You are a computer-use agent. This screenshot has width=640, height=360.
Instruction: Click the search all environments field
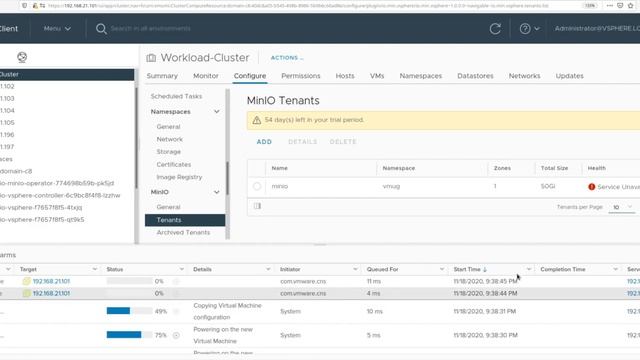point(151,29)
